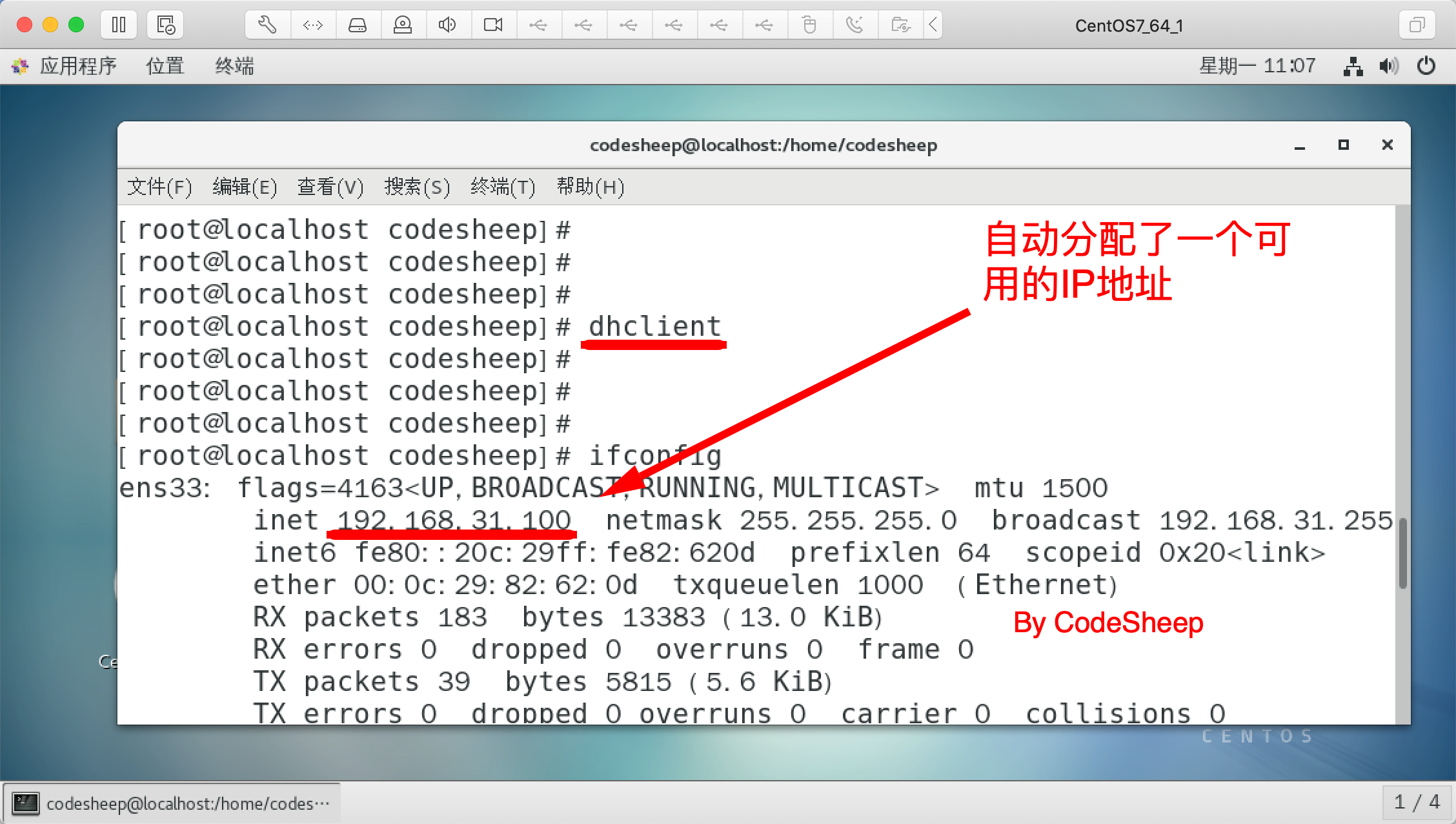Toggle the CentOS network status icon

(1353, 66)
